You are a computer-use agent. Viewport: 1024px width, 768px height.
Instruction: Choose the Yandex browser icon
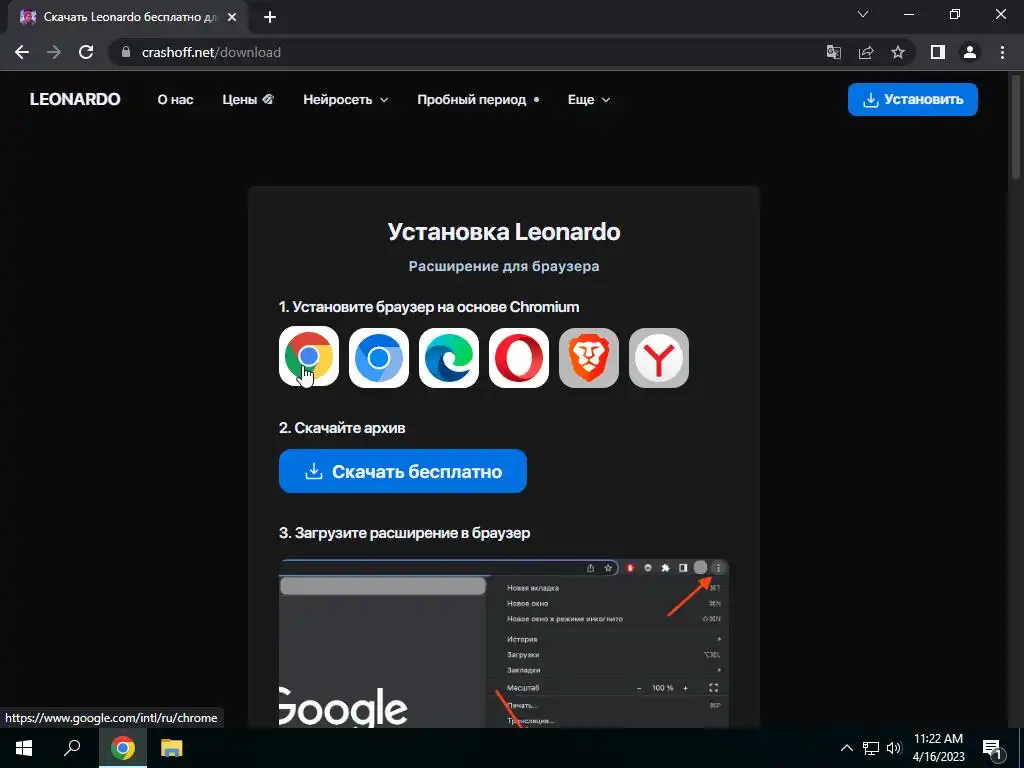658,357
